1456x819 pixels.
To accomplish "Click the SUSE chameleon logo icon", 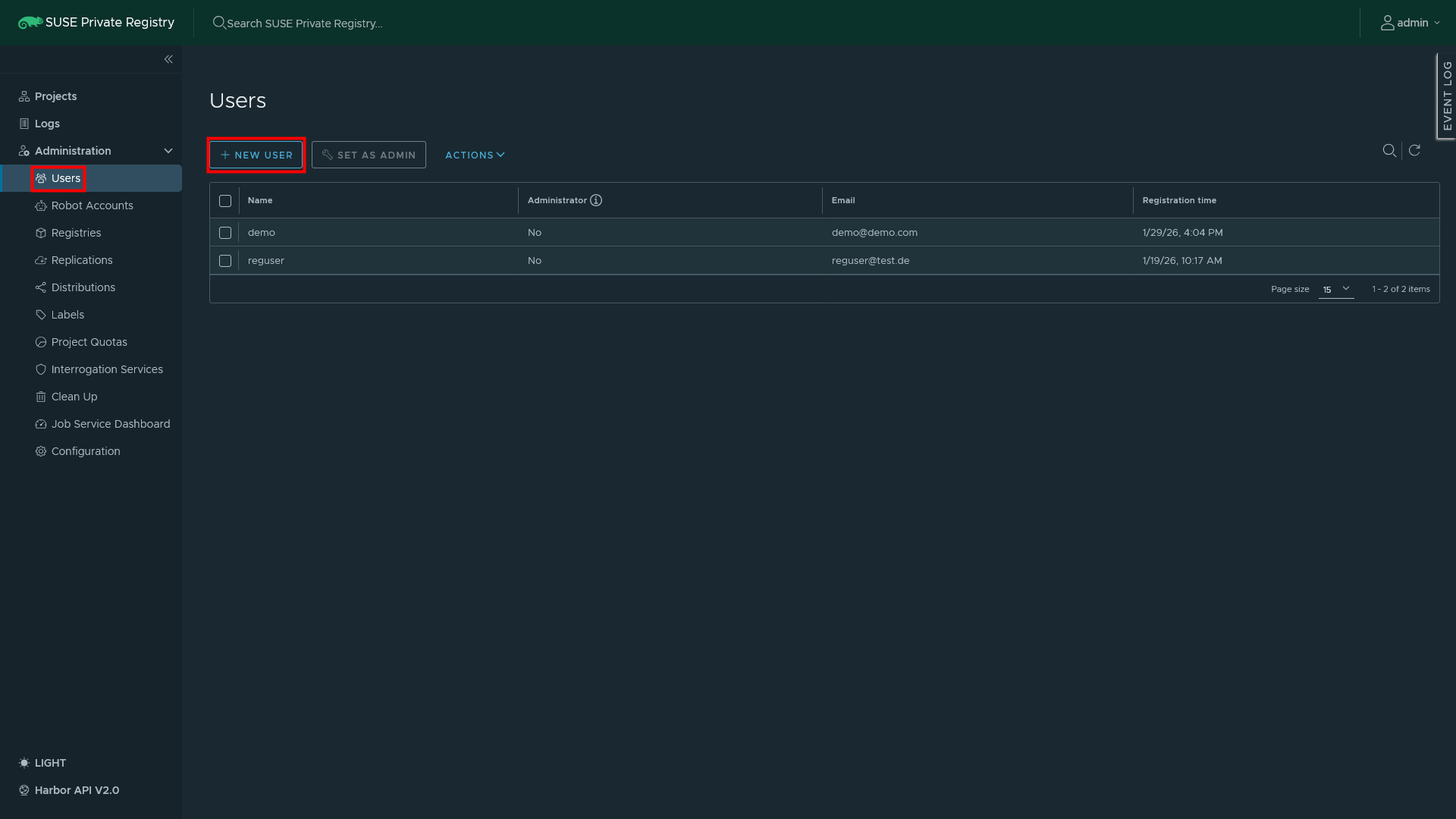I will [30, 23].
